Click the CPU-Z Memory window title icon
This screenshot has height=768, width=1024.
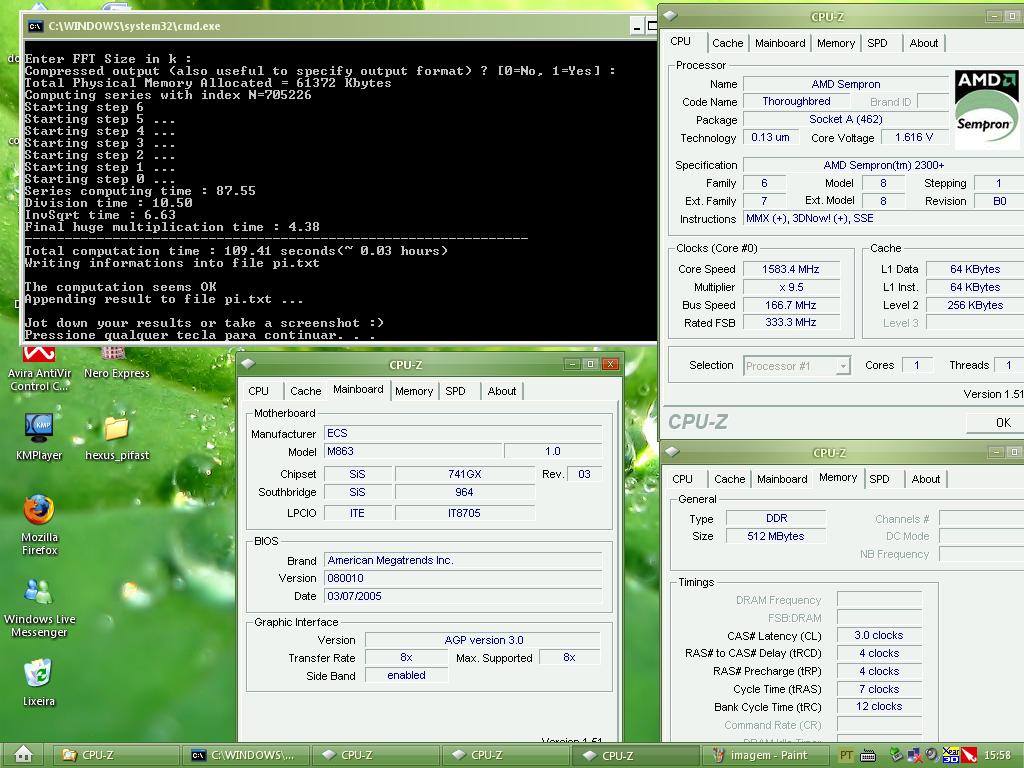tap(673, 452)
